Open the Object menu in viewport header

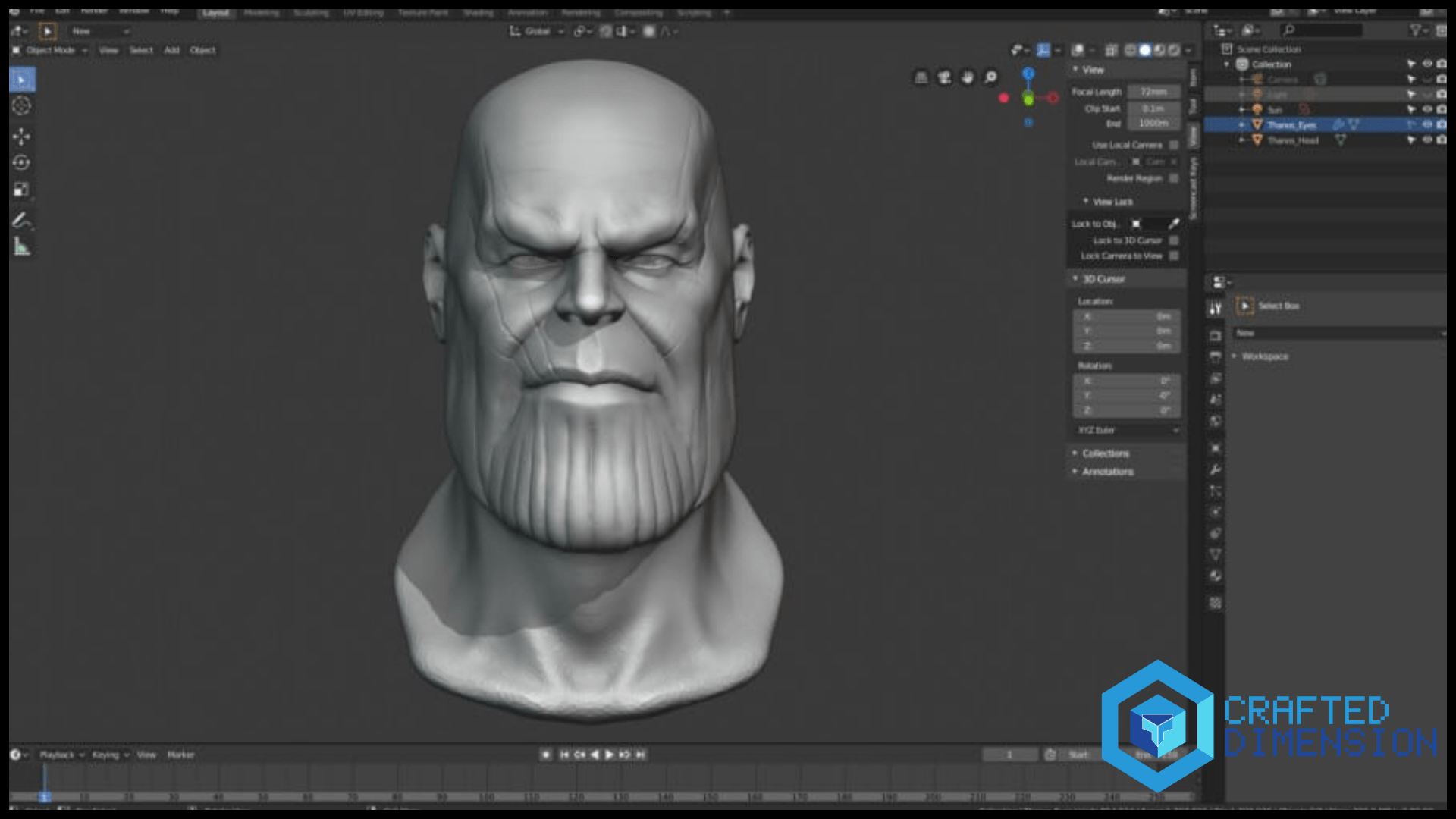[202, 50]
